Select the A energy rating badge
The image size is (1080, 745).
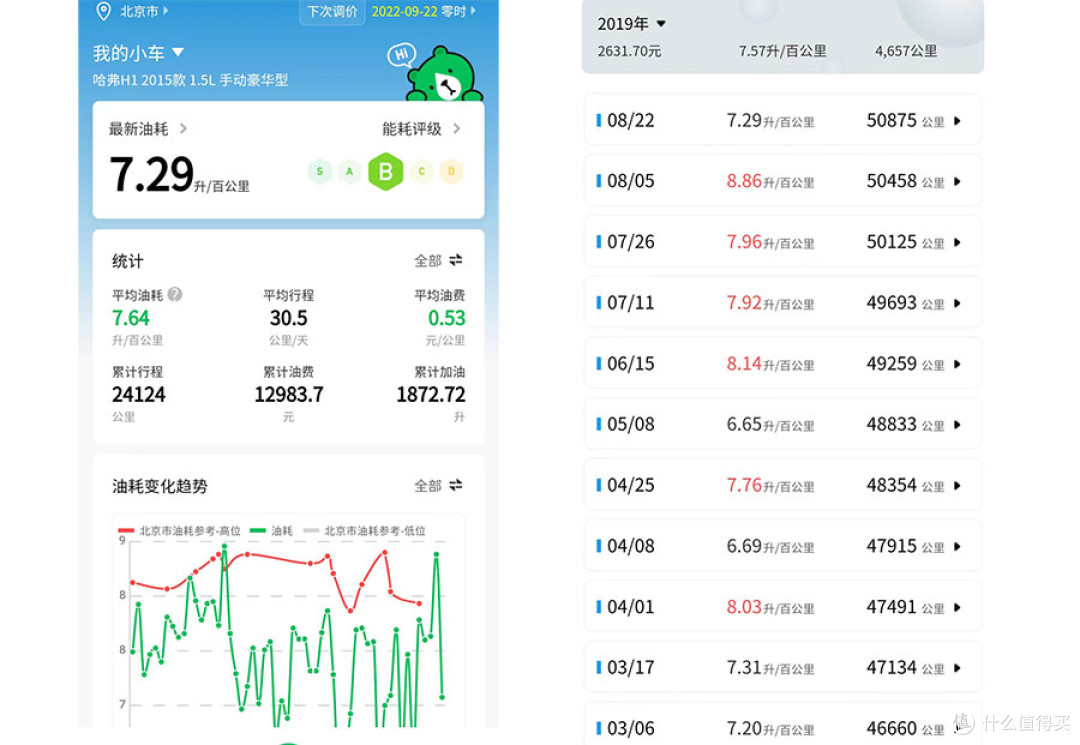pyautogui.click(x=349, y=171)
